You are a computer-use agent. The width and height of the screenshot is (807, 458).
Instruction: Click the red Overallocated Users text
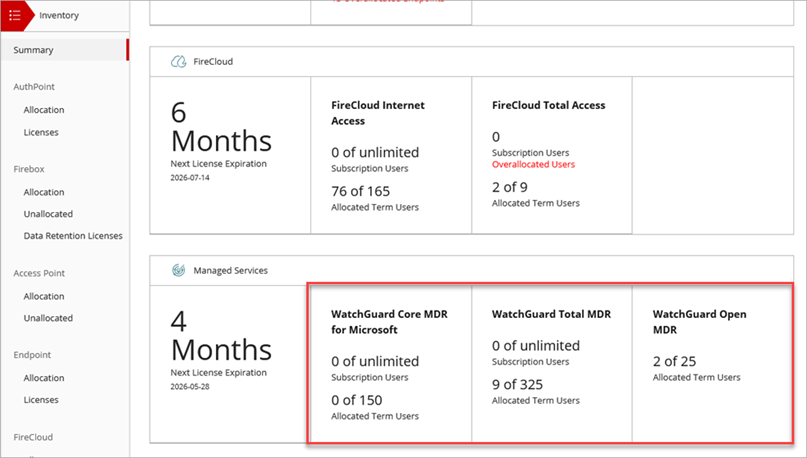[x=533, y=164]
